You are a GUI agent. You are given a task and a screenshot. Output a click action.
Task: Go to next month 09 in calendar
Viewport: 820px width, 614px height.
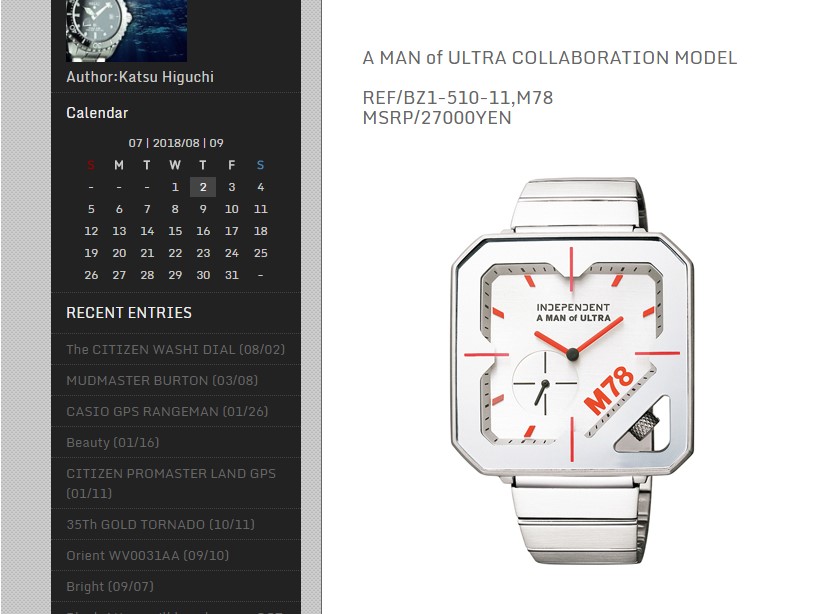217,143
